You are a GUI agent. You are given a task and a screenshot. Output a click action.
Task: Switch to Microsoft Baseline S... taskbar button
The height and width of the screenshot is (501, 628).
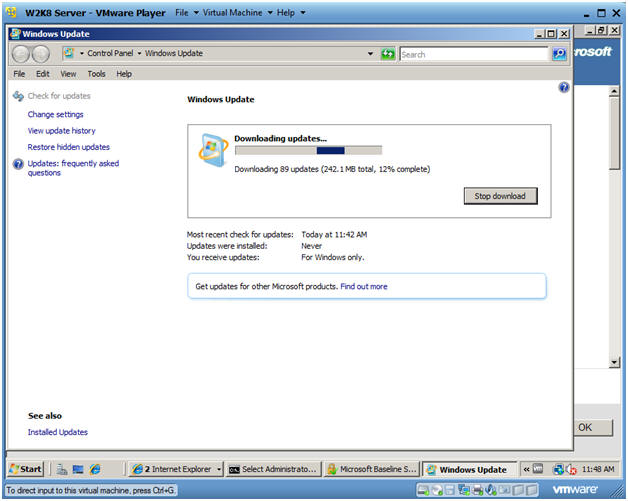coord(372,469)
